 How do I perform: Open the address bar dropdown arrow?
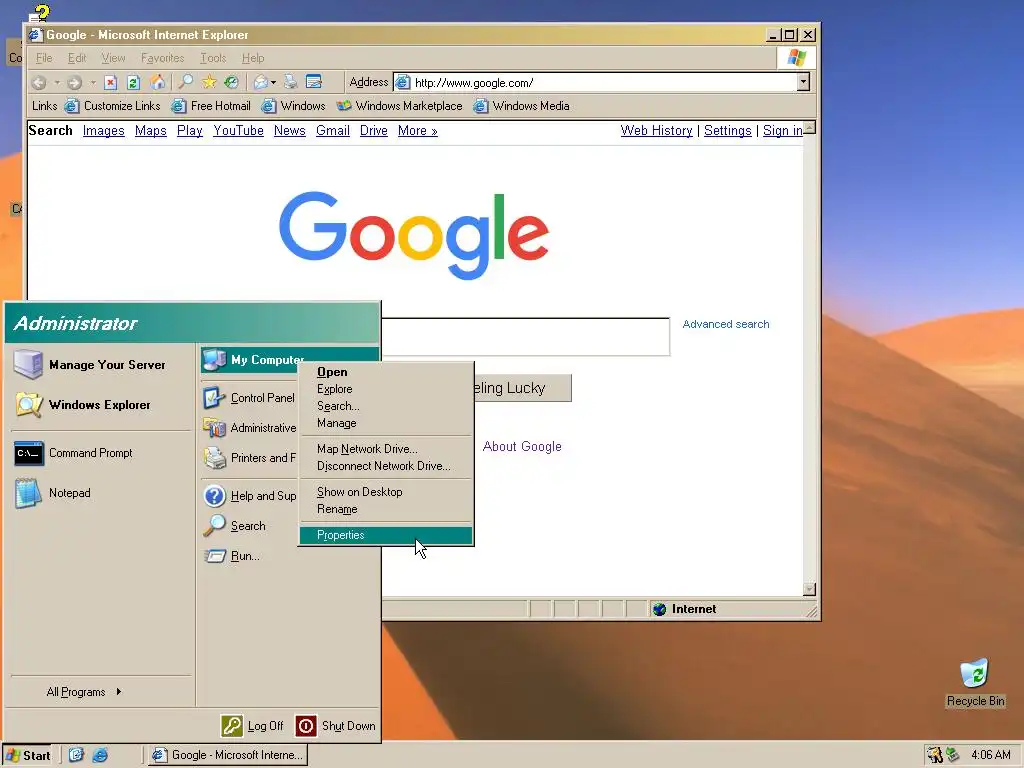pyautogui.click(x=803, y=82)
